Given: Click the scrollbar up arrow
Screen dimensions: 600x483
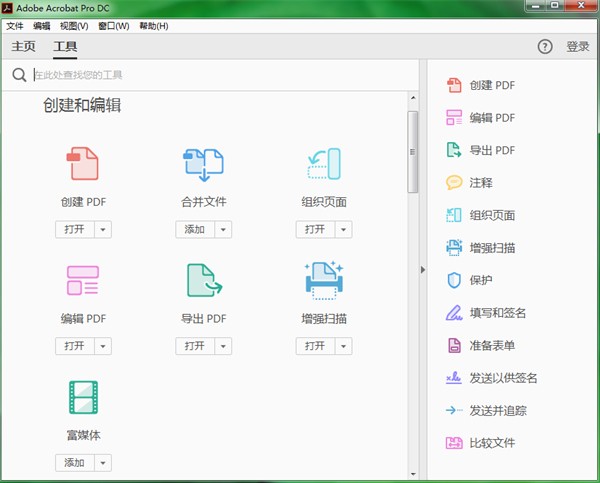Looking at the screenshot, I should [413, 98].
